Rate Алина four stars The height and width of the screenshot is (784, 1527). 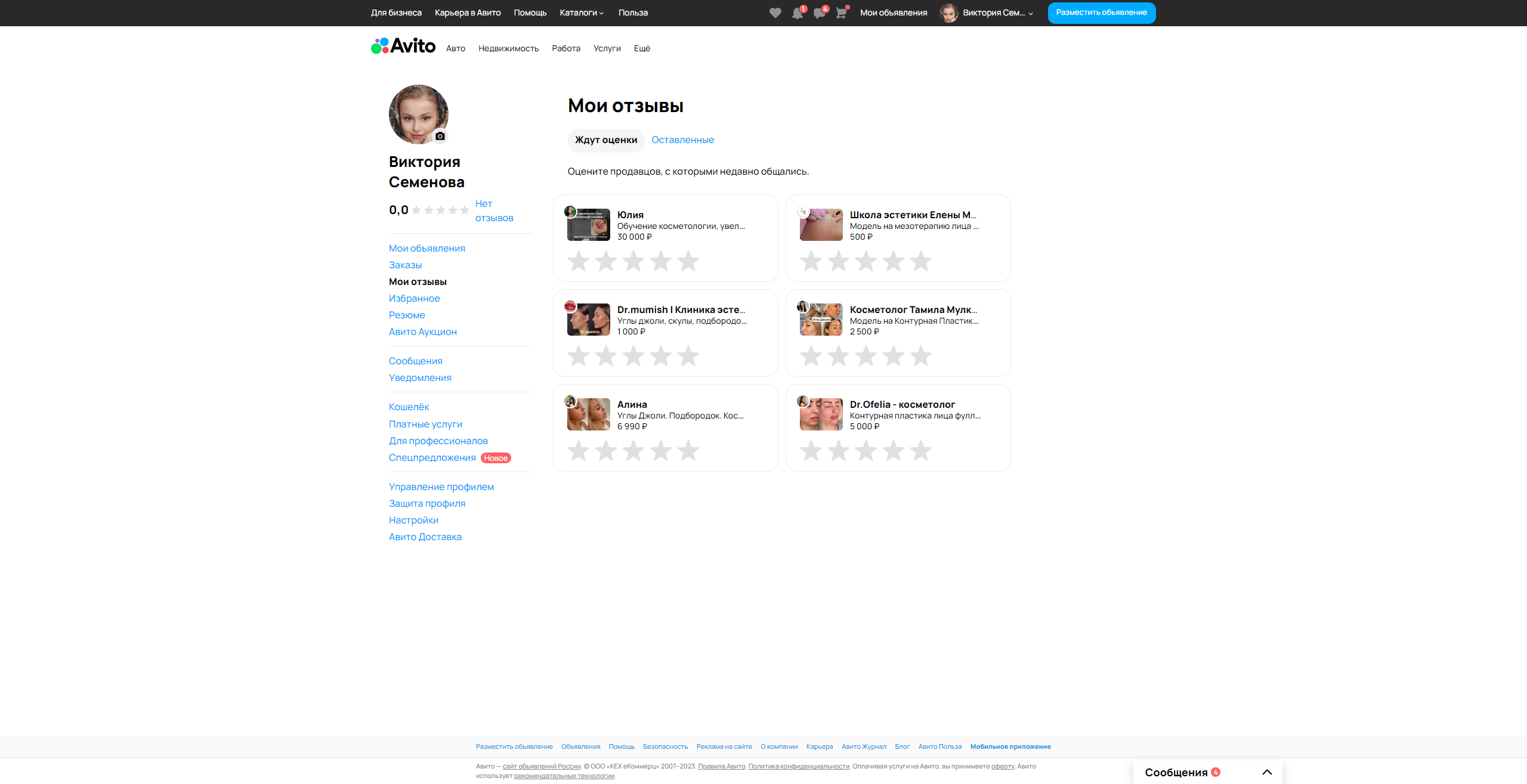point(661,451)
